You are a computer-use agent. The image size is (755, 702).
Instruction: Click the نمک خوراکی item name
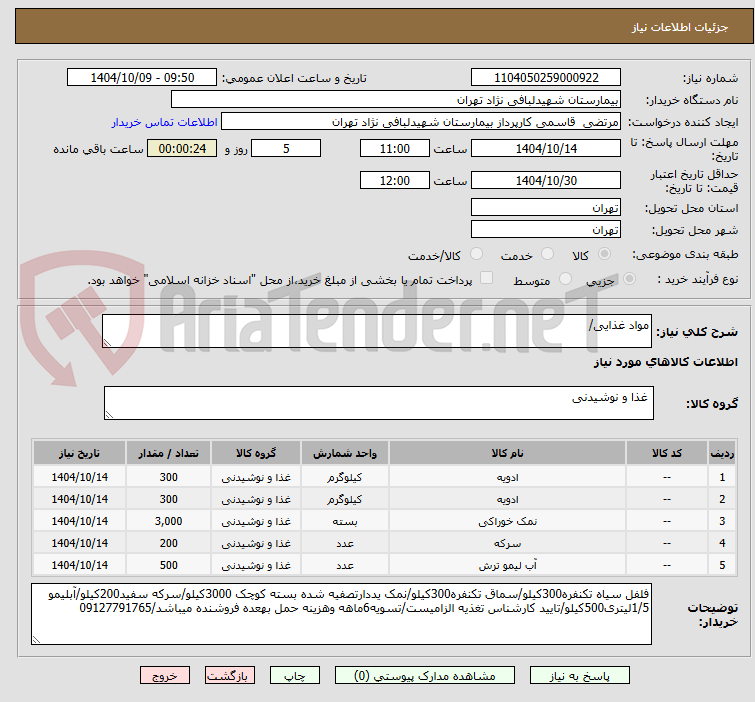(507, 521)
